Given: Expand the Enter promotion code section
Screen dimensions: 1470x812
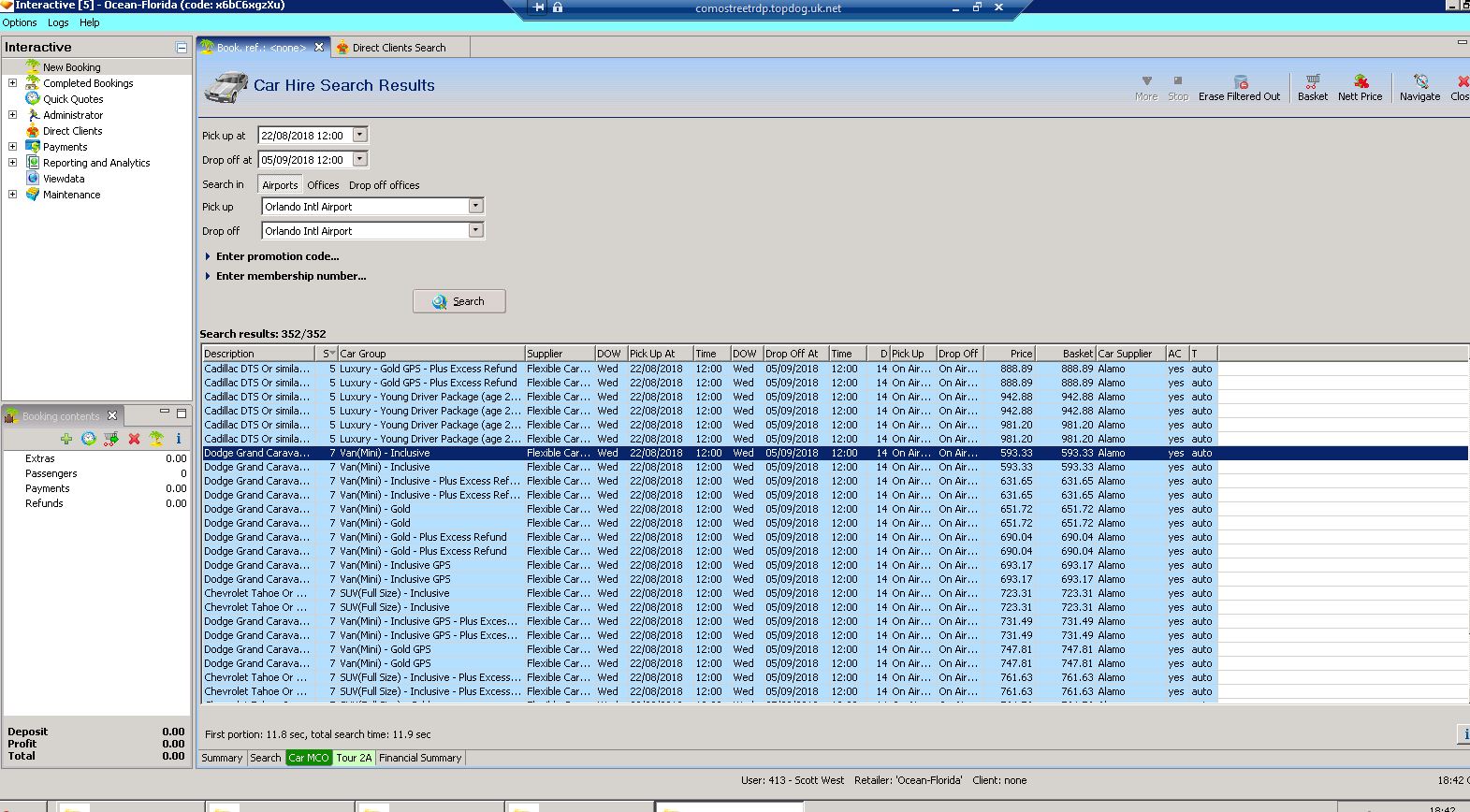Looking at the screenshot, I should [x=277, y=256].
